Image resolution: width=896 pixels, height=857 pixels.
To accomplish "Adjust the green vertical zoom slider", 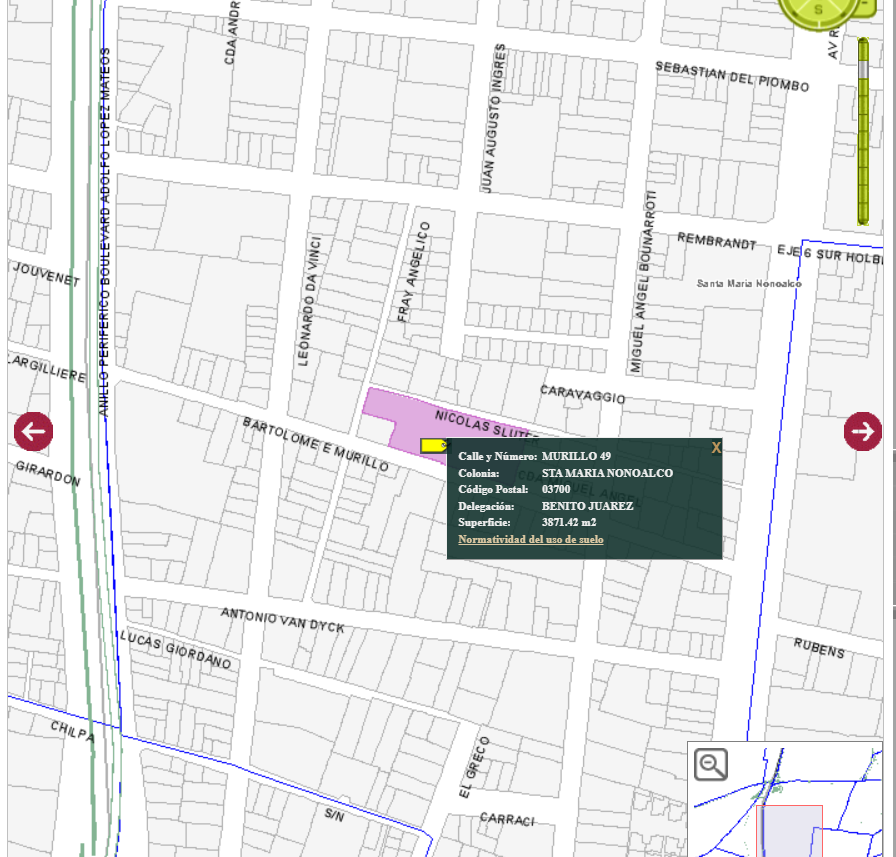I will pyautogui.click(x=863, y=131).
